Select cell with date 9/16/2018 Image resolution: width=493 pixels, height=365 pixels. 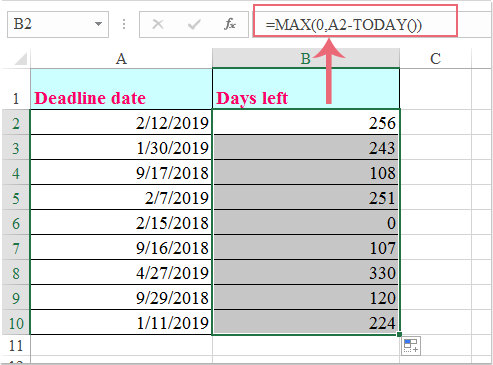click(x=121, y=247)
